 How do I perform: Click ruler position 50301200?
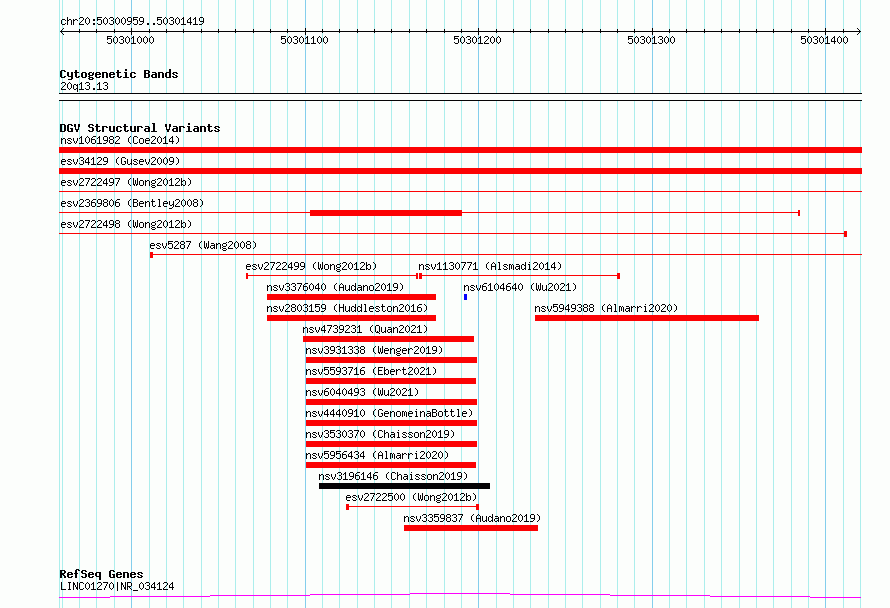coord(477,40)
